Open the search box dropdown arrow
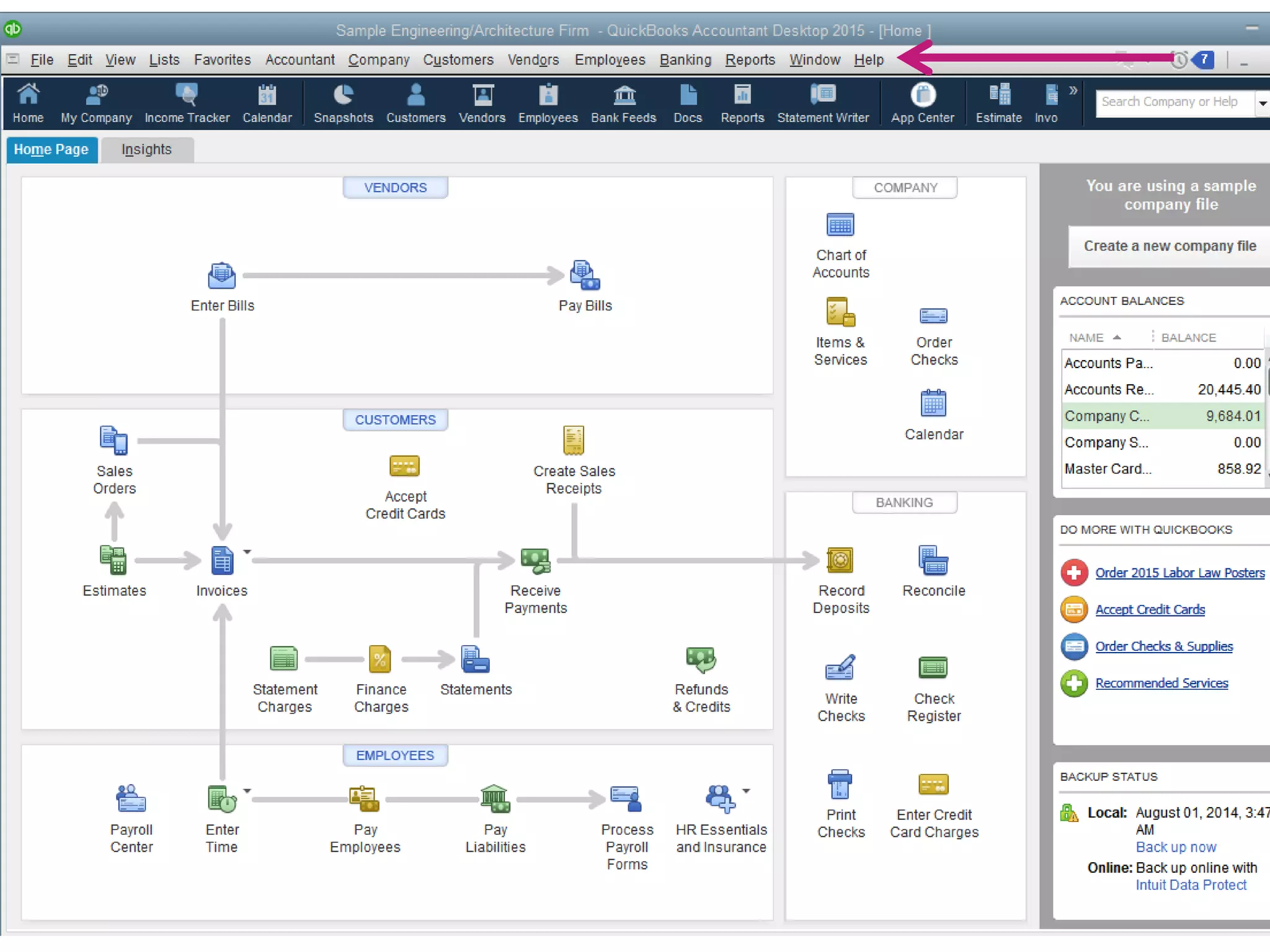 1261,103
